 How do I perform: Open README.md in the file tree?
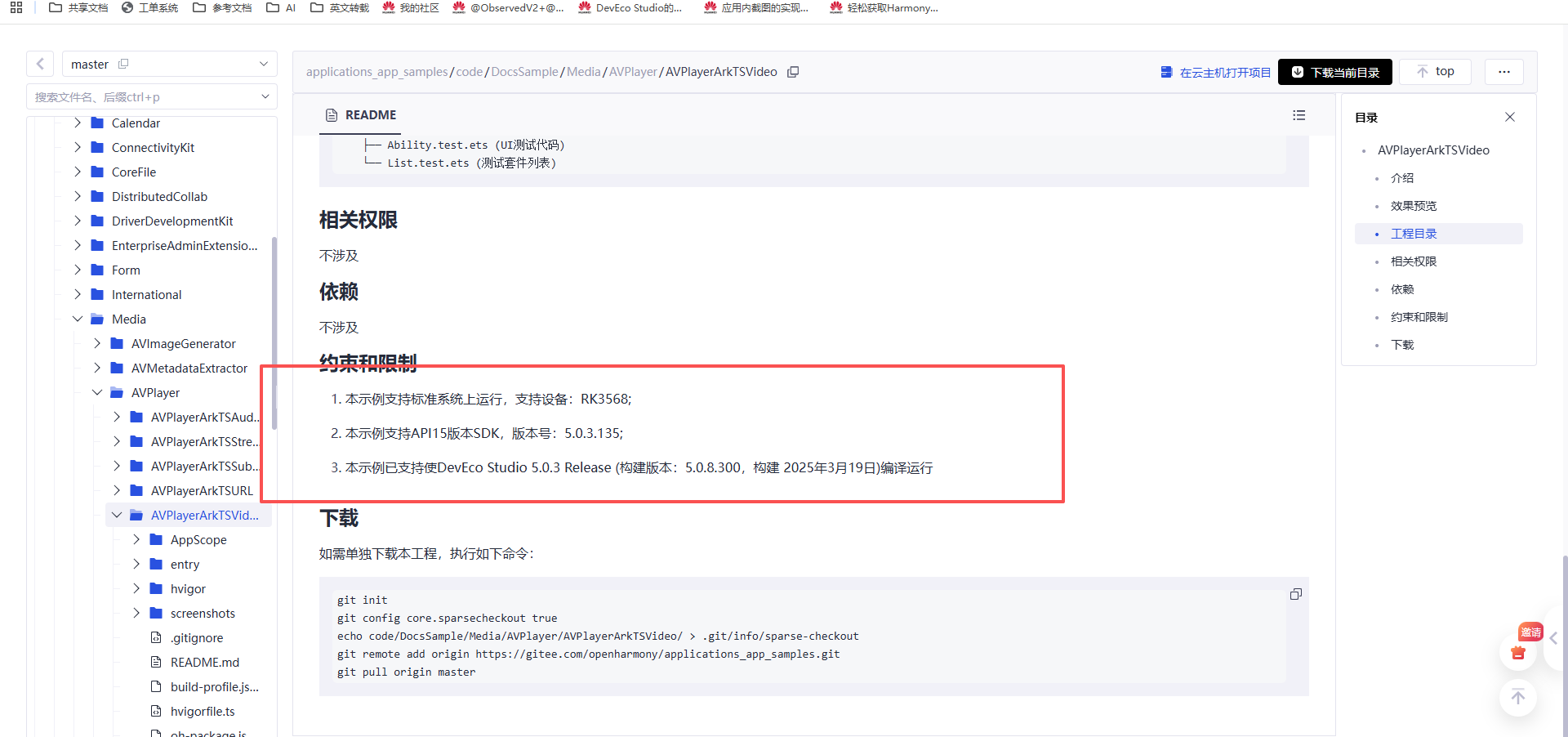[x=204, y=663]
